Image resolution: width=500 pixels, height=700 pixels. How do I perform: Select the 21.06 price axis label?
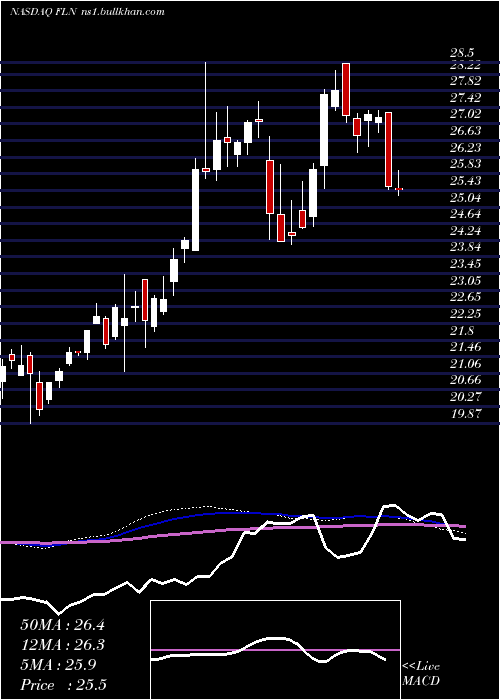point(467,364)
